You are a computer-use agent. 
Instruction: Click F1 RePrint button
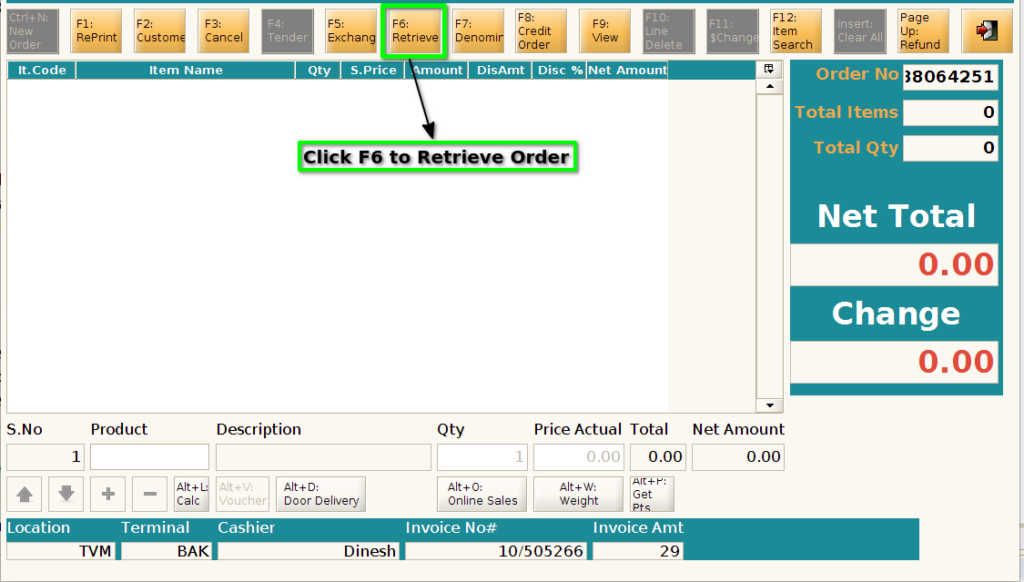[96, 31]
